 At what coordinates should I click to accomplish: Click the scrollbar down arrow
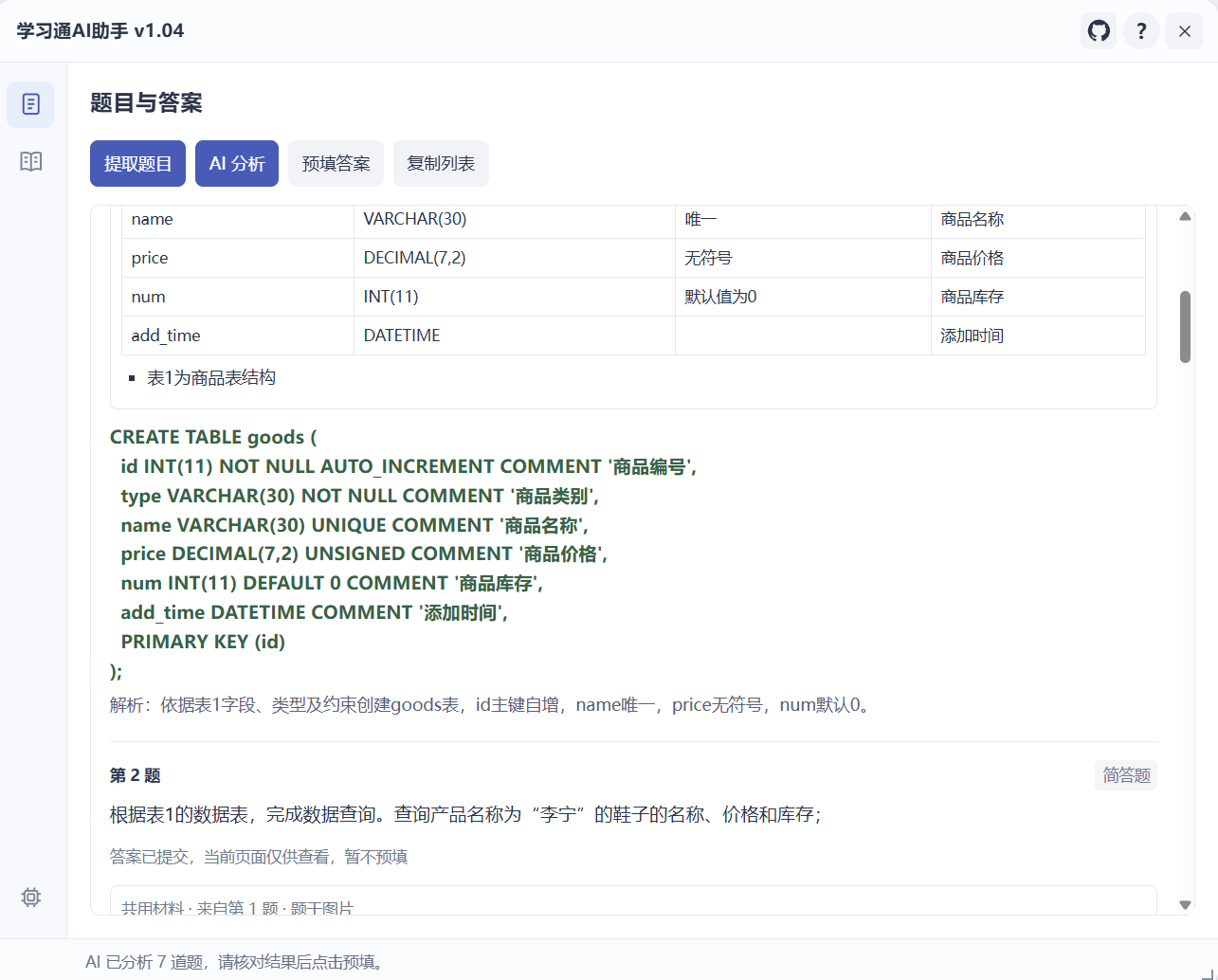tap(1185, 905)
